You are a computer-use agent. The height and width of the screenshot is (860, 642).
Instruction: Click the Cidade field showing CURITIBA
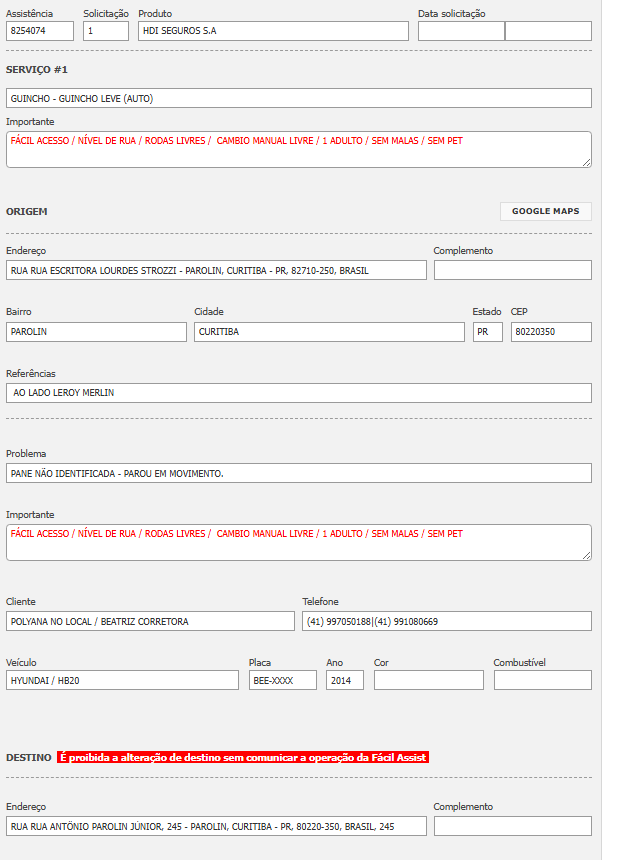coord(329,332)
